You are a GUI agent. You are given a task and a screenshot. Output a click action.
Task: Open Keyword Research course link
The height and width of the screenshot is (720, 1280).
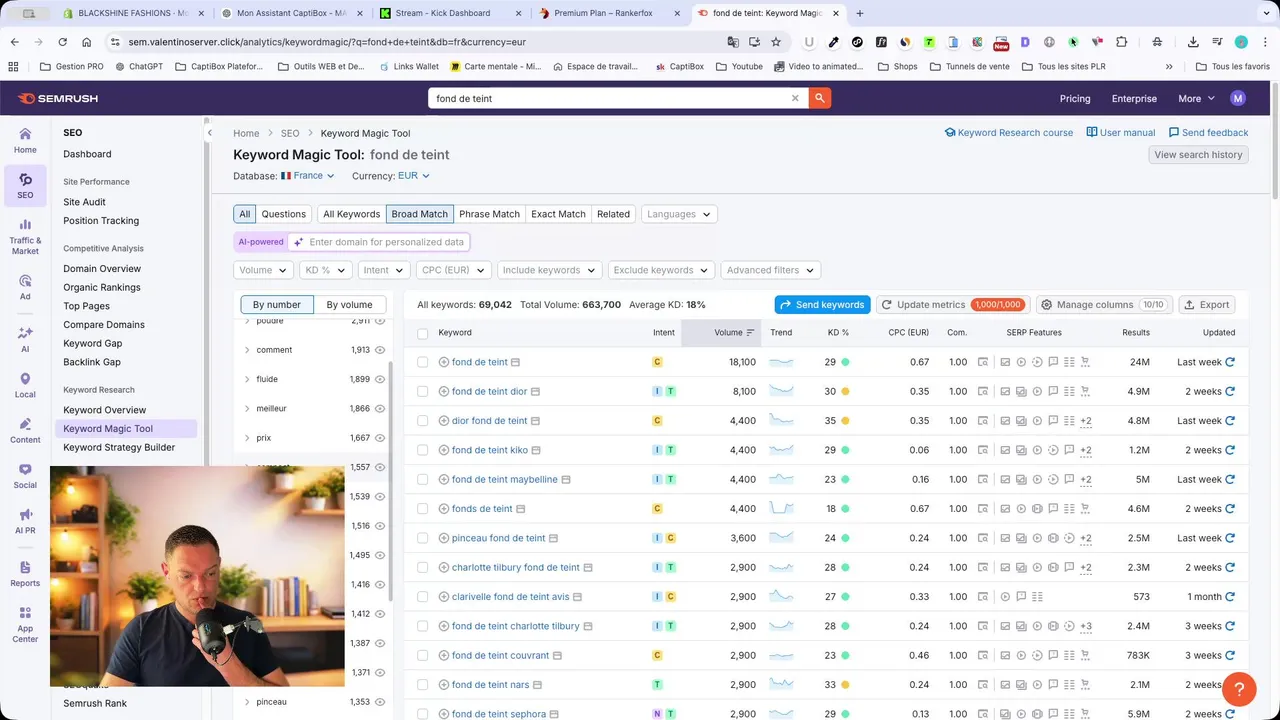[1009, 133]
